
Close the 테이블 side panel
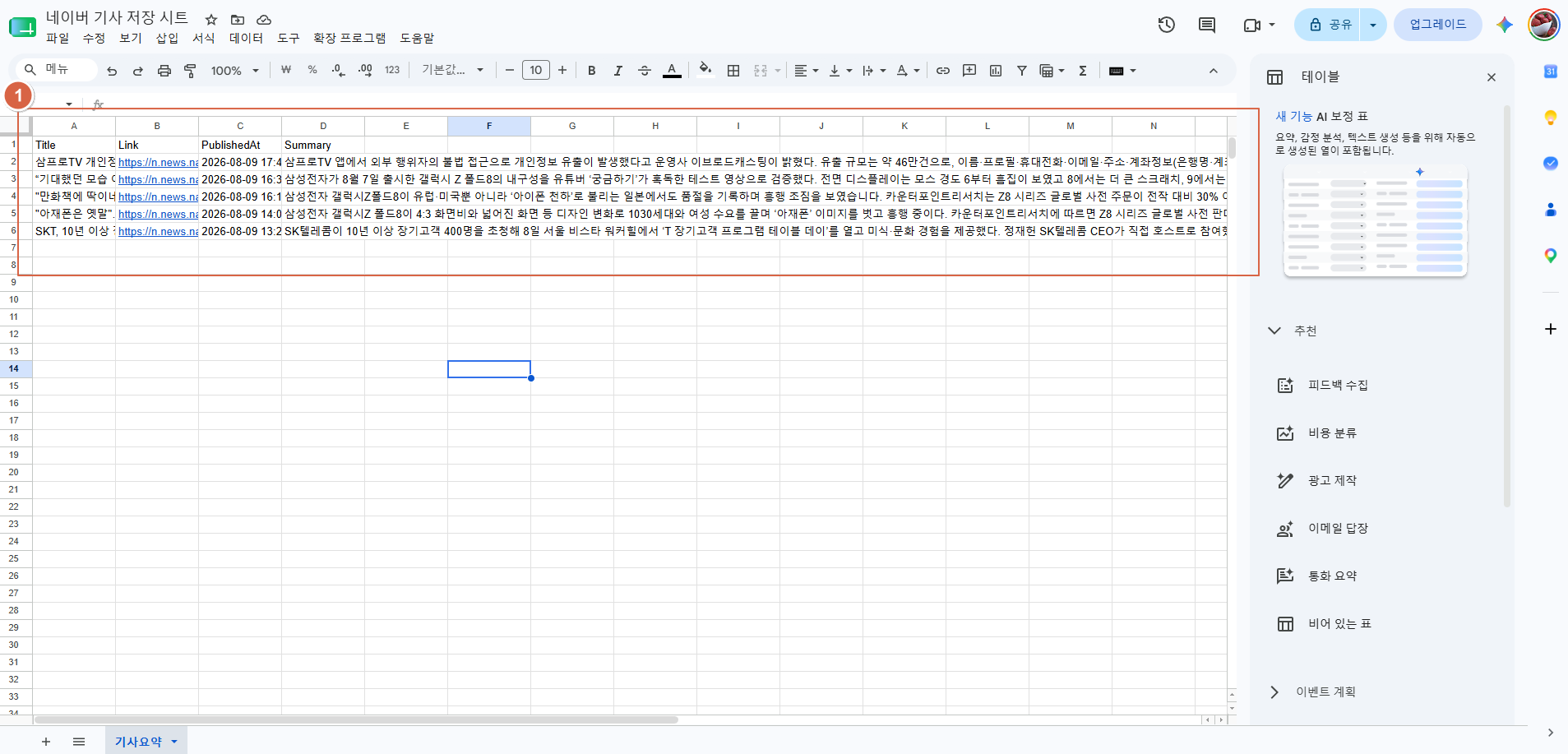coord(1492,77)
